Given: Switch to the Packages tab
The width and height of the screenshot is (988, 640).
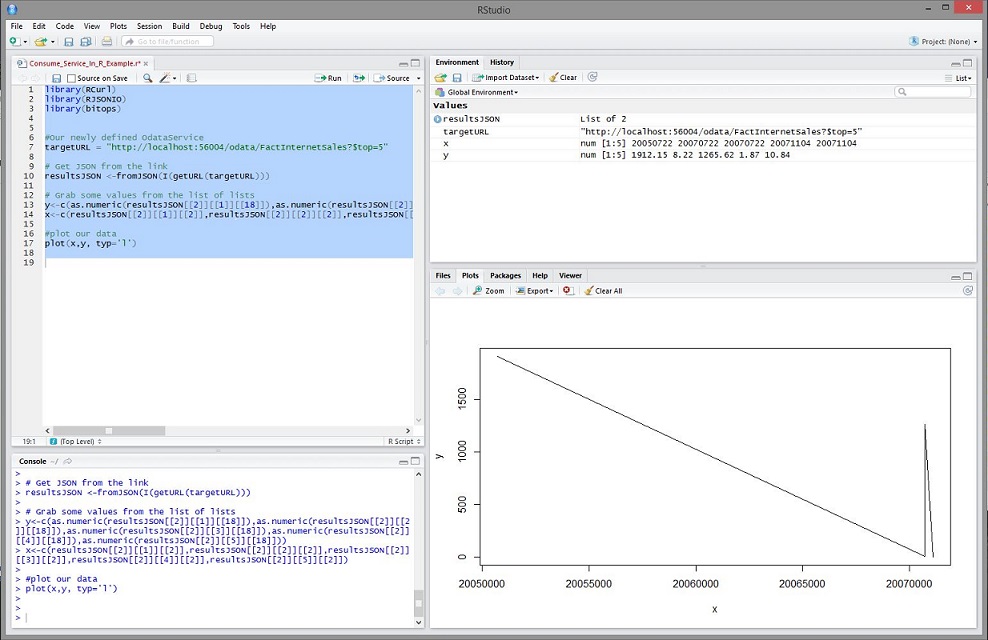Looking at the screenshot, I should 505,275.
